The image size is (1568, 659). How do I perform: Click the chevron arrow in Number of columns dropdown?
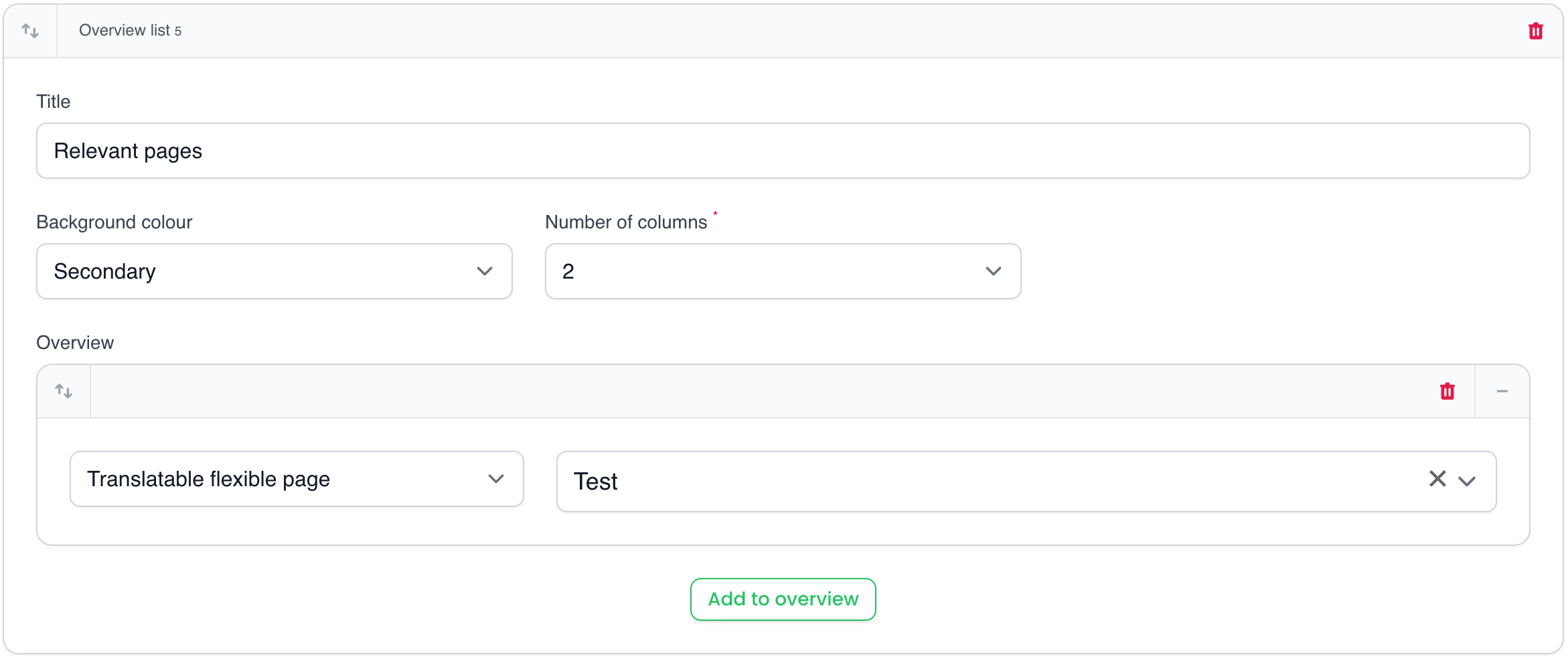[994, 271]
